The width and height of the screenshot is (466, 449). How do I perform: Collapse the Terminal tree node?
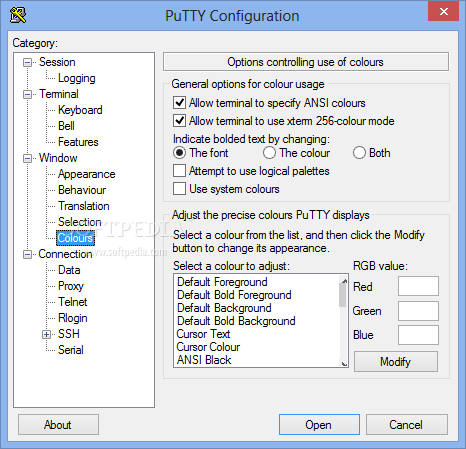point(27,94)
